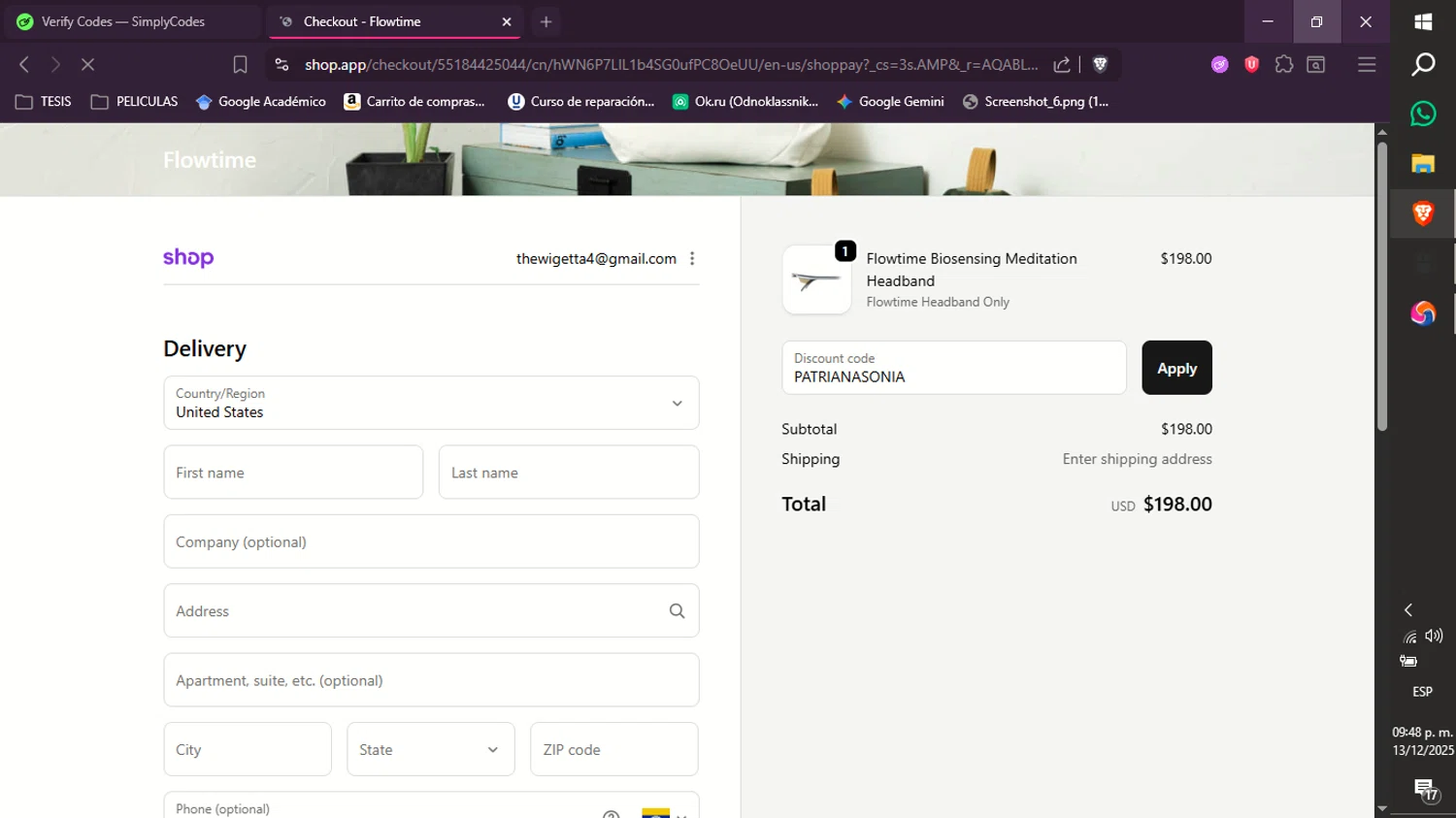This screenshot has width=1456, height=818.
Task: Click the Apartment, suite, etc. field
Action: [431, 680]
